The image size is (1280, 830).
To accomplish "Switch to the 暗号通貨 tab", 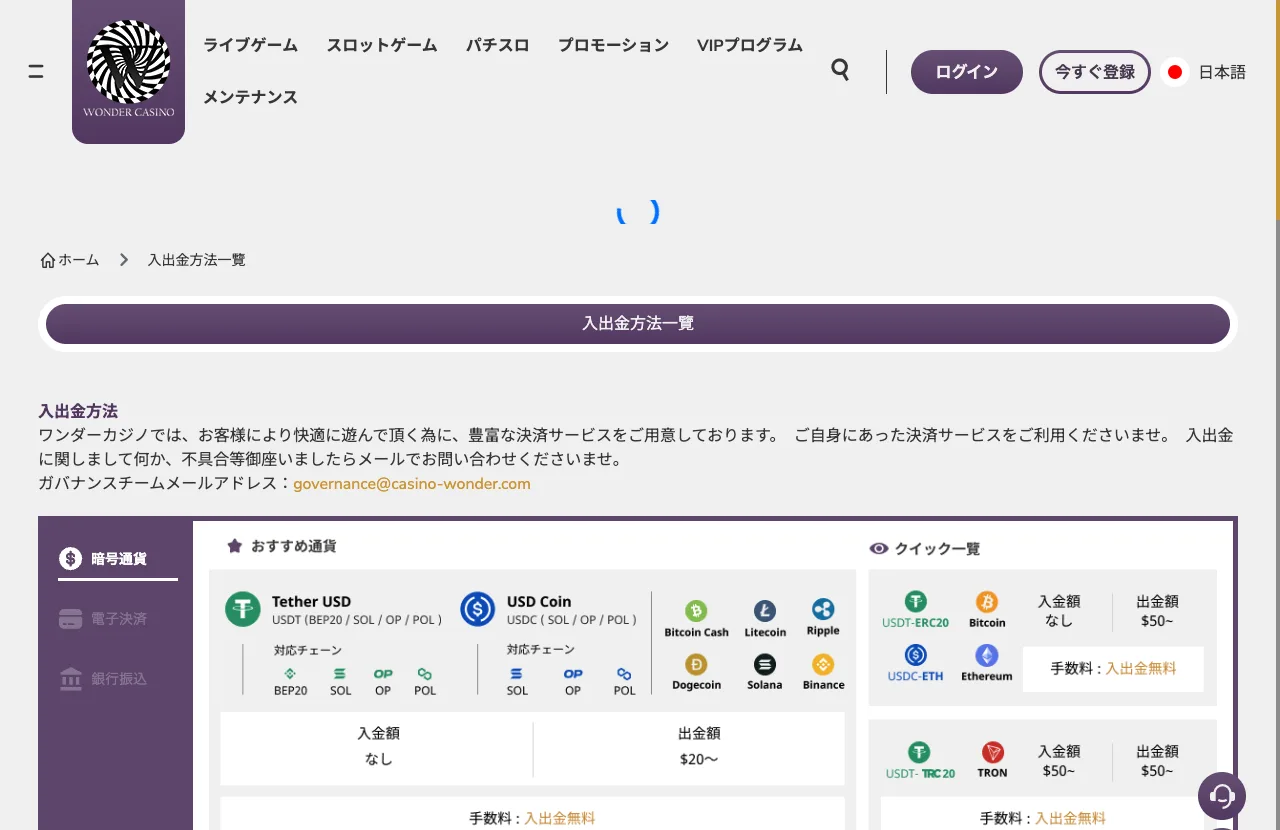I will 118,559.
